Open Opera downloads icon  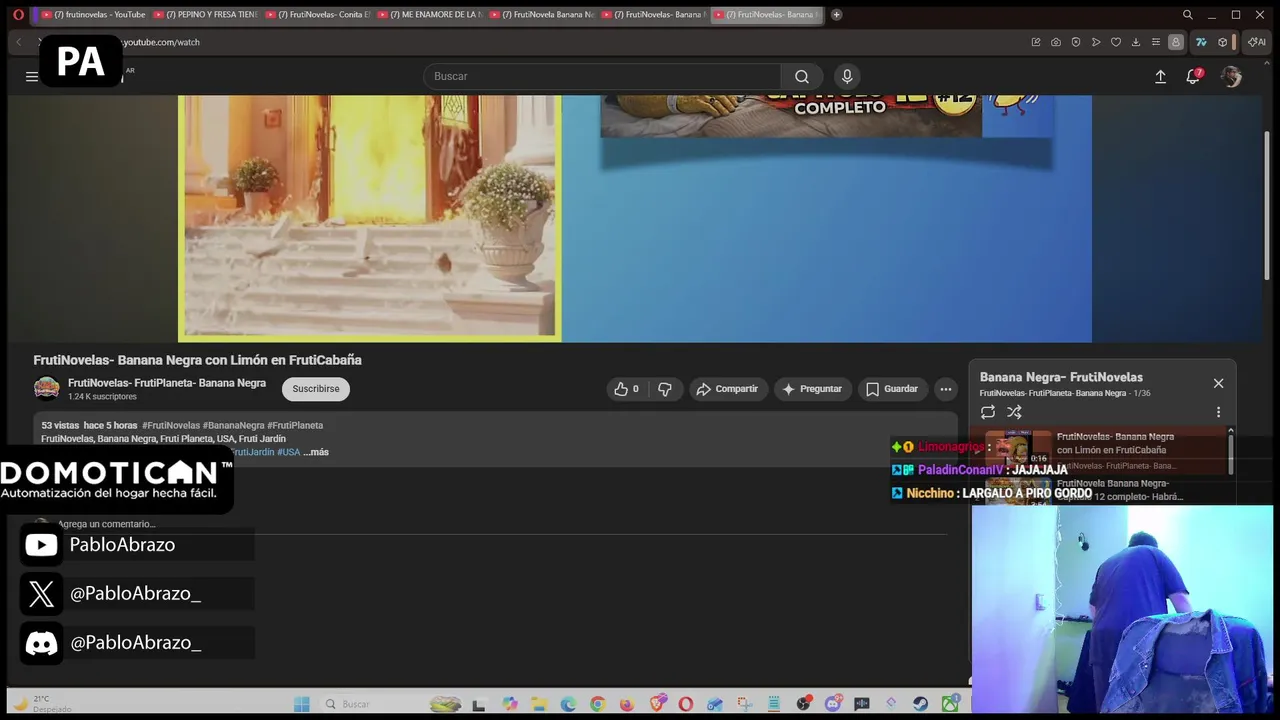click(1136, 42)
